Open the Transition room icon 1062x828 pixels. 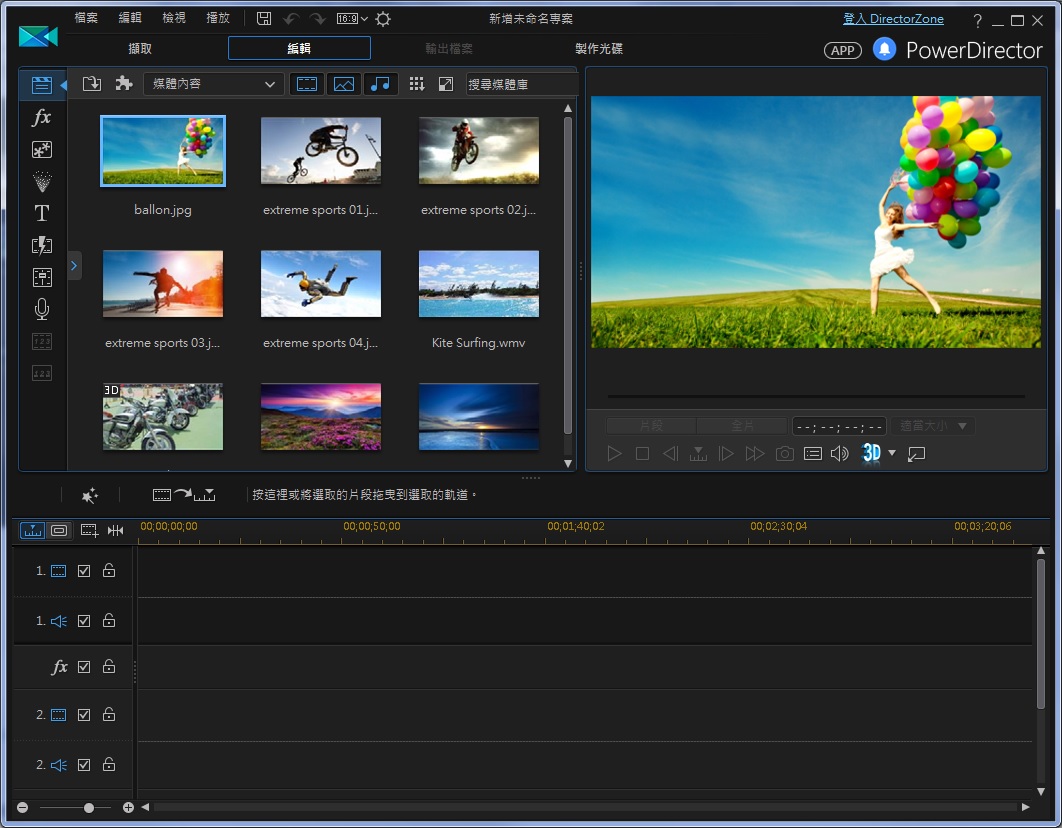(42, 245)
